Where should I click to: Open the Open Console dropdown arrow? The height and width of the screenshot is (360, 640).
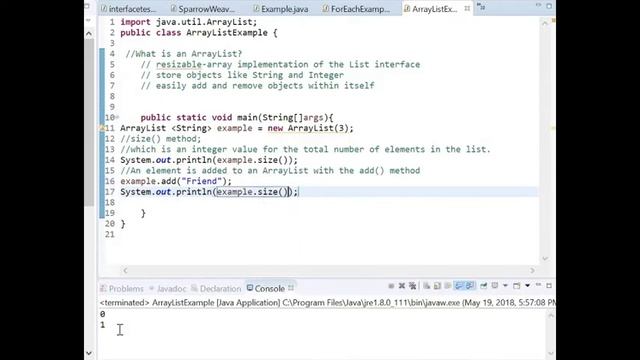[x=527, y=286]
